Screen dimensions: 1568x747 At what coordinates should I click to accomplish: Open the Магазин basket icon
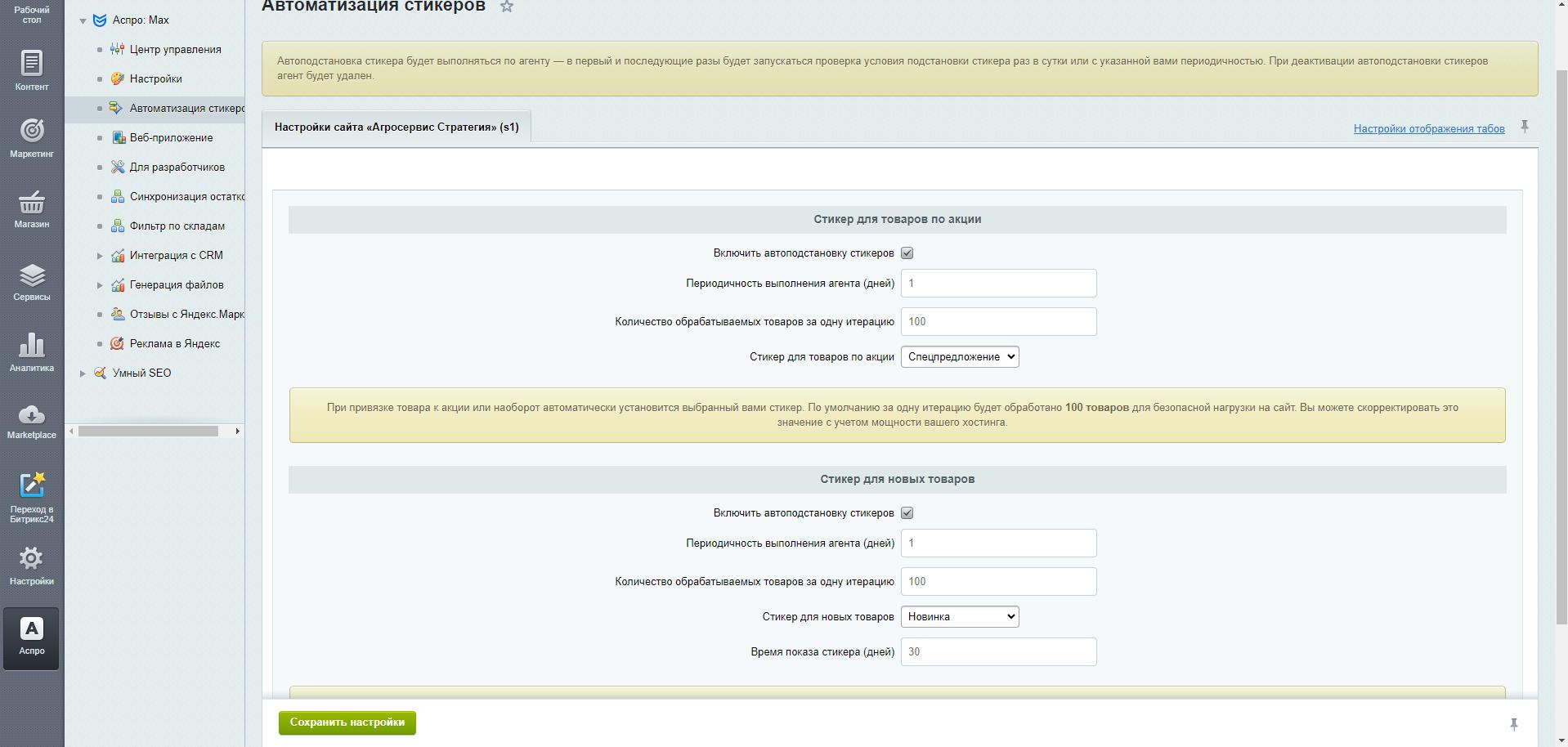point(31,202)
